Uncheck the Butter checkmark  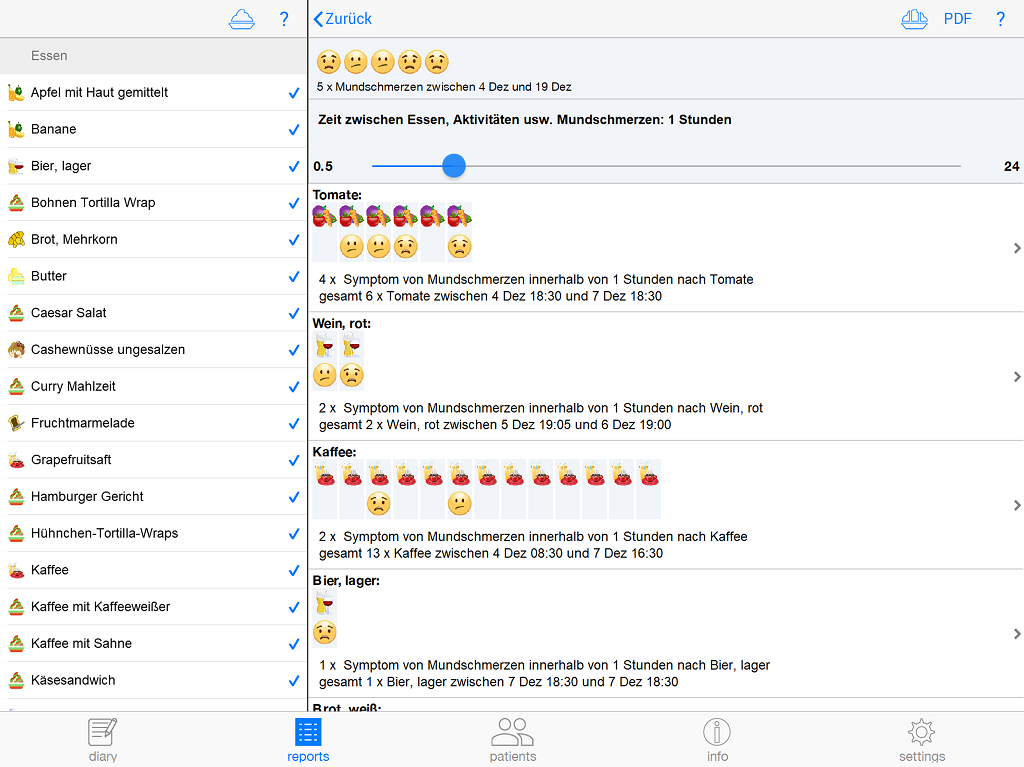[294, 277]
